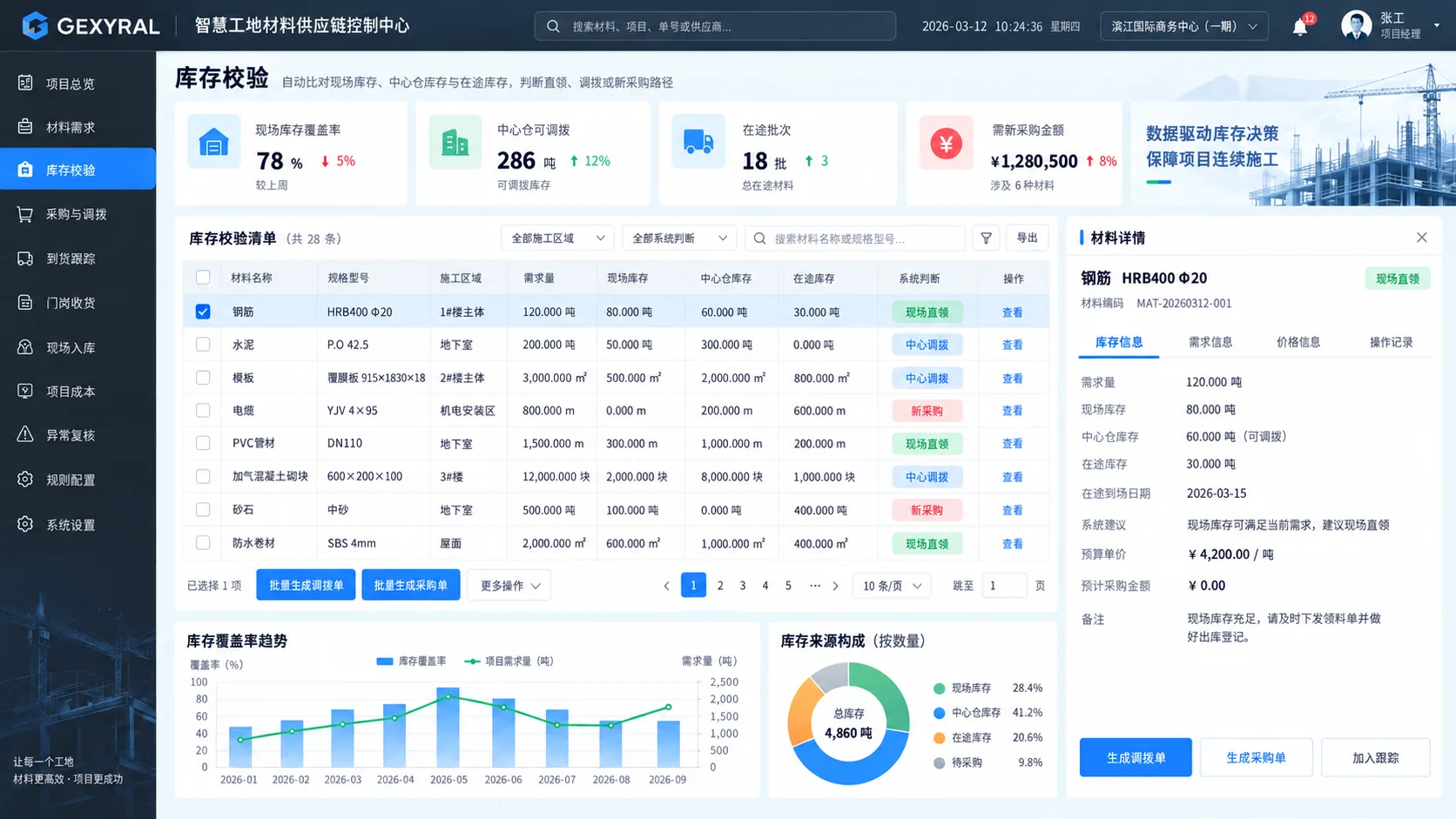Click the 材料需求 sidebar icon
This screenshot has height=819, width=1456.
point(25,126)
